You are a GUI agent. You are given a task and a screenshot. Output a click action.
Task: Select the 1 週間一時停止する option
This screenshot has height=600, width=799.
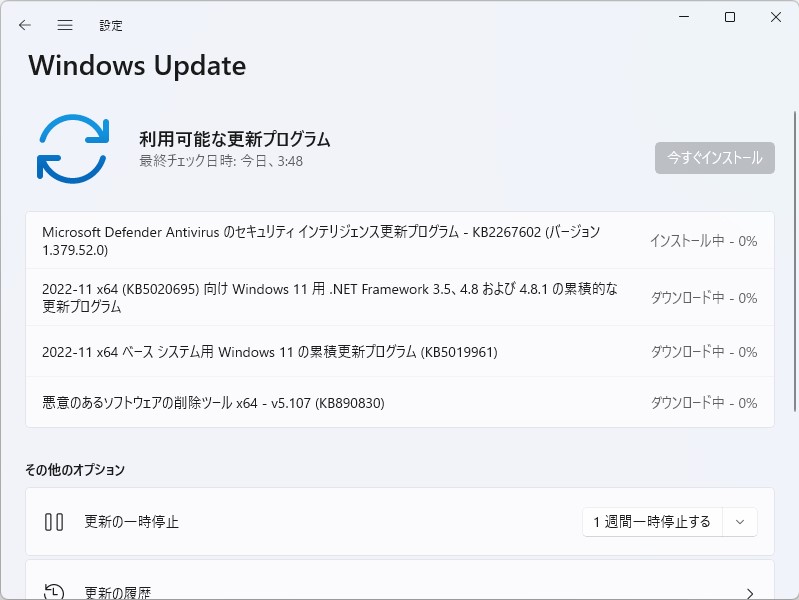click(x=652, y=522)
